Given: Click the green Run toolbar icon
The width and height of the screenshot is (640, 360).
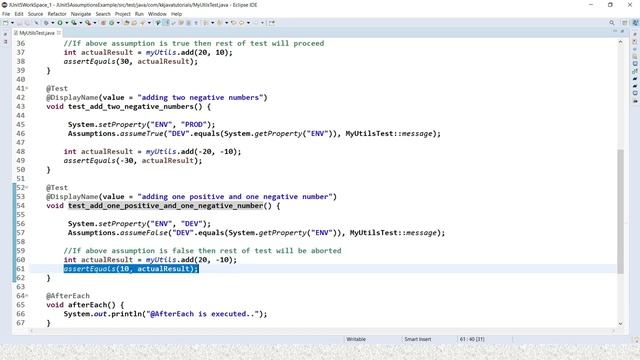Looking at the screenshot, I should coord(60,23).
